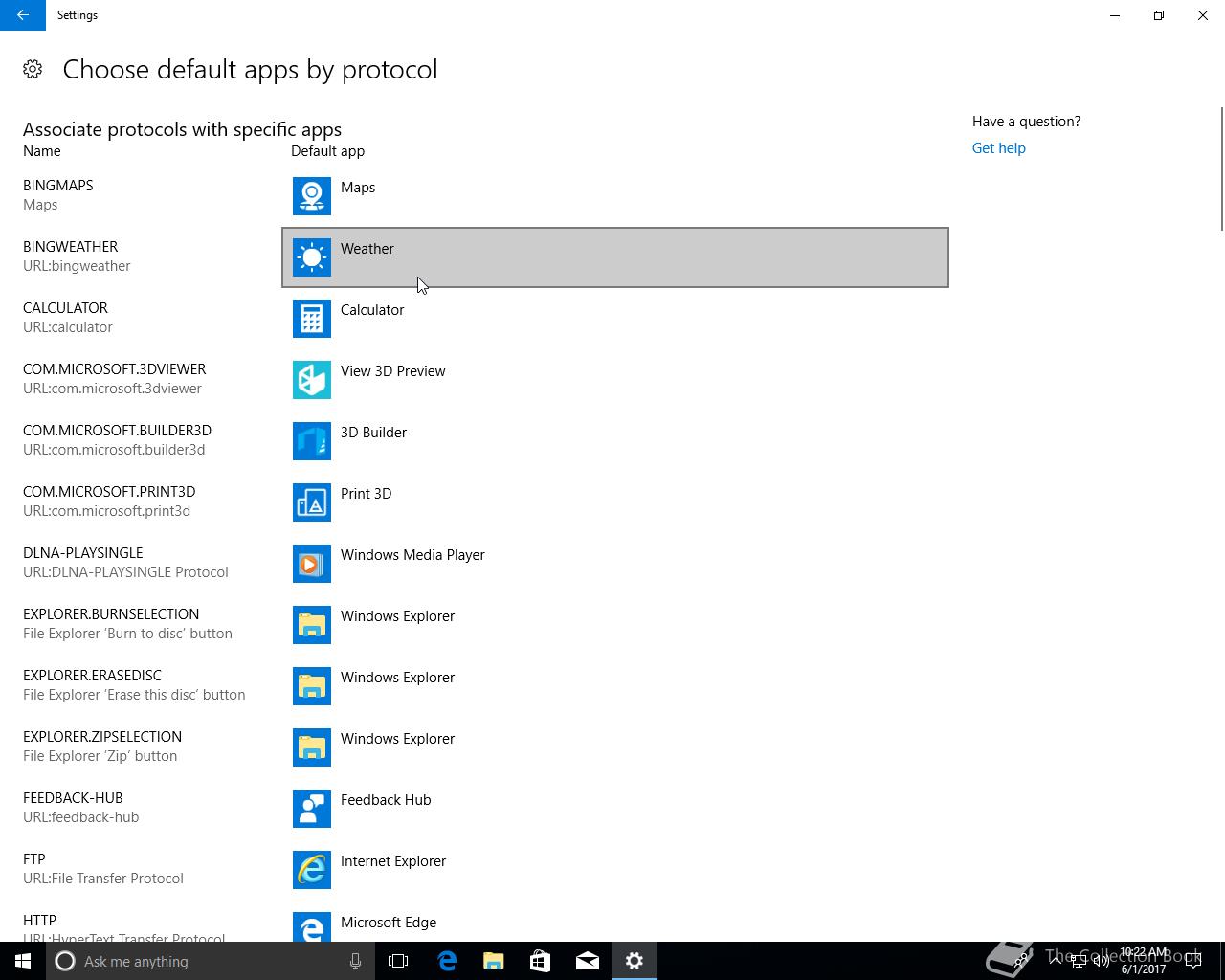Go back using the Settings back arrow
Viewport: 1225px width, 980px height.
(x=23, y=15)
